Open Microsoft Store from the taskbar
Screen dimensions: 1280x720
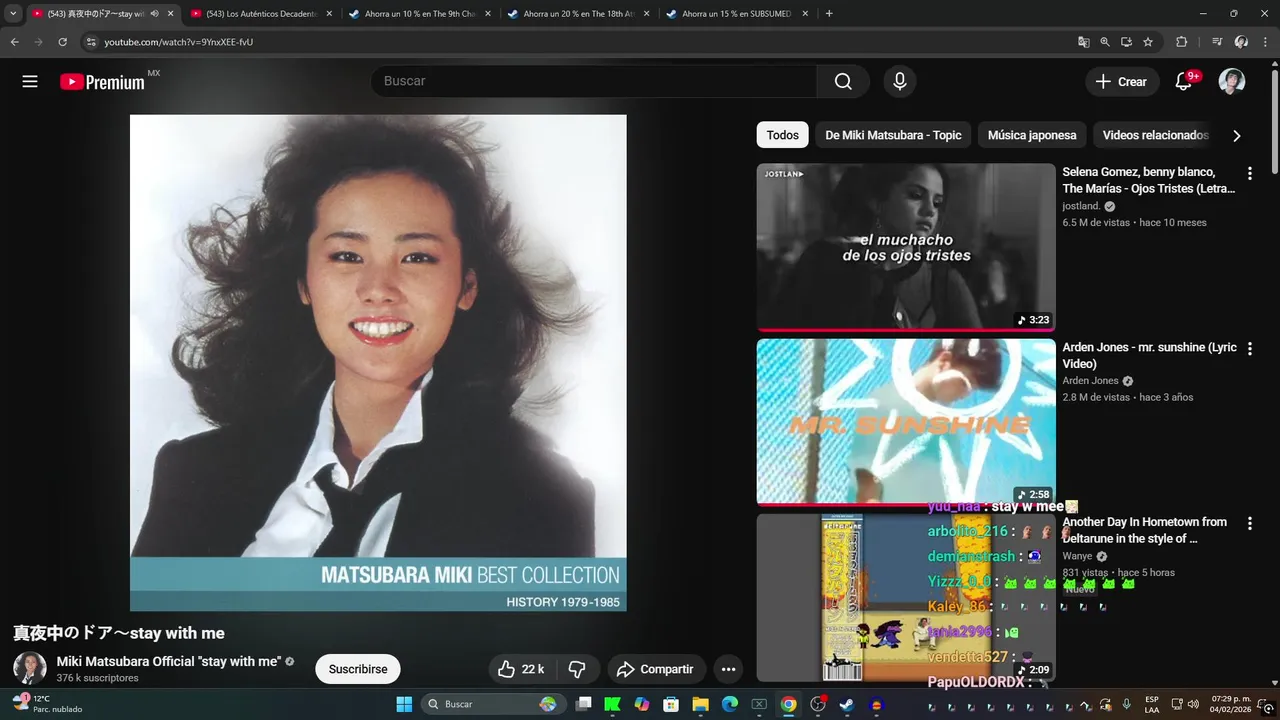671,704
